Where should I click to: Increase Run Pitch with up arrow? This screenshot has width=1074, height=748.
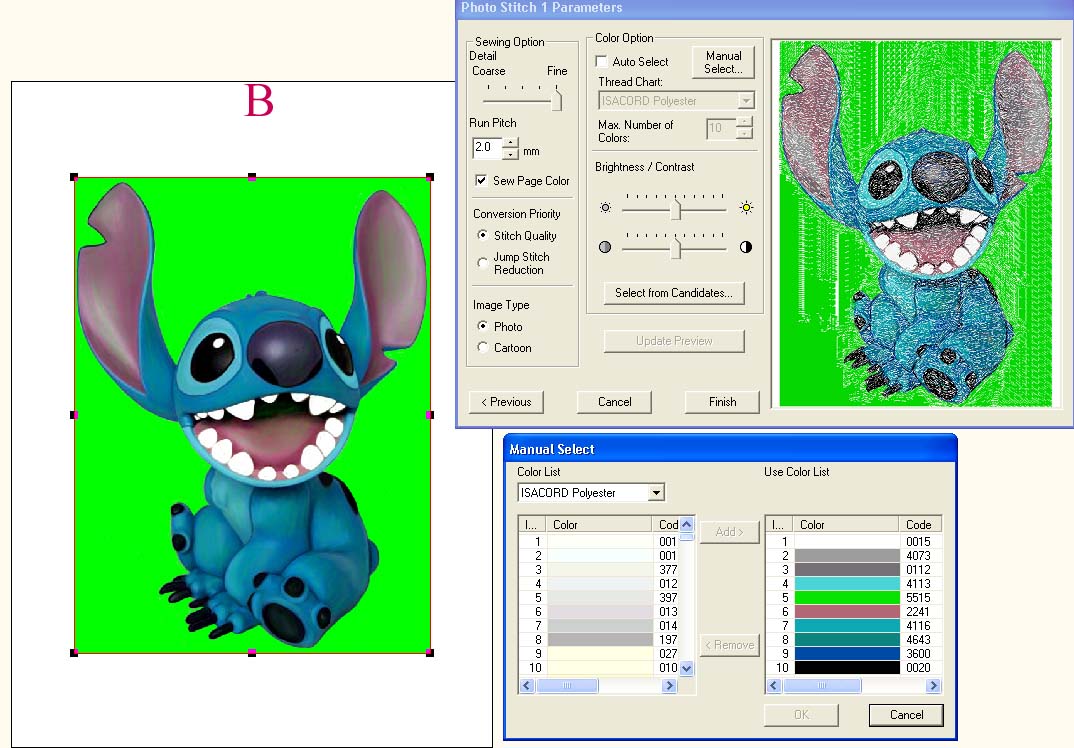pyautogui.click(x=510, y=142)
